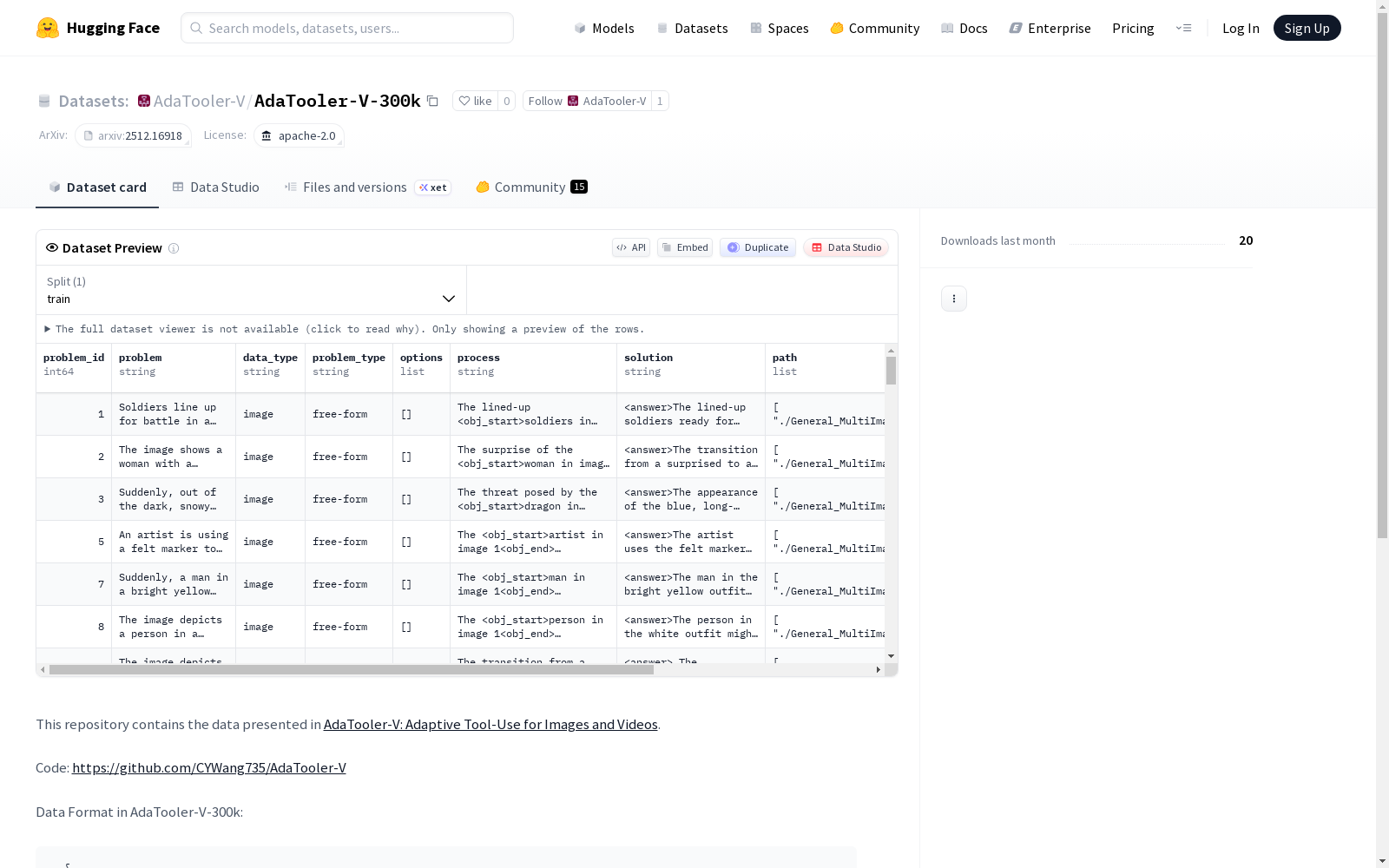The width and height of the screenshot is (1389, 868).
Task: Copy dataset name with the copy icon
Action: point(432,102)
